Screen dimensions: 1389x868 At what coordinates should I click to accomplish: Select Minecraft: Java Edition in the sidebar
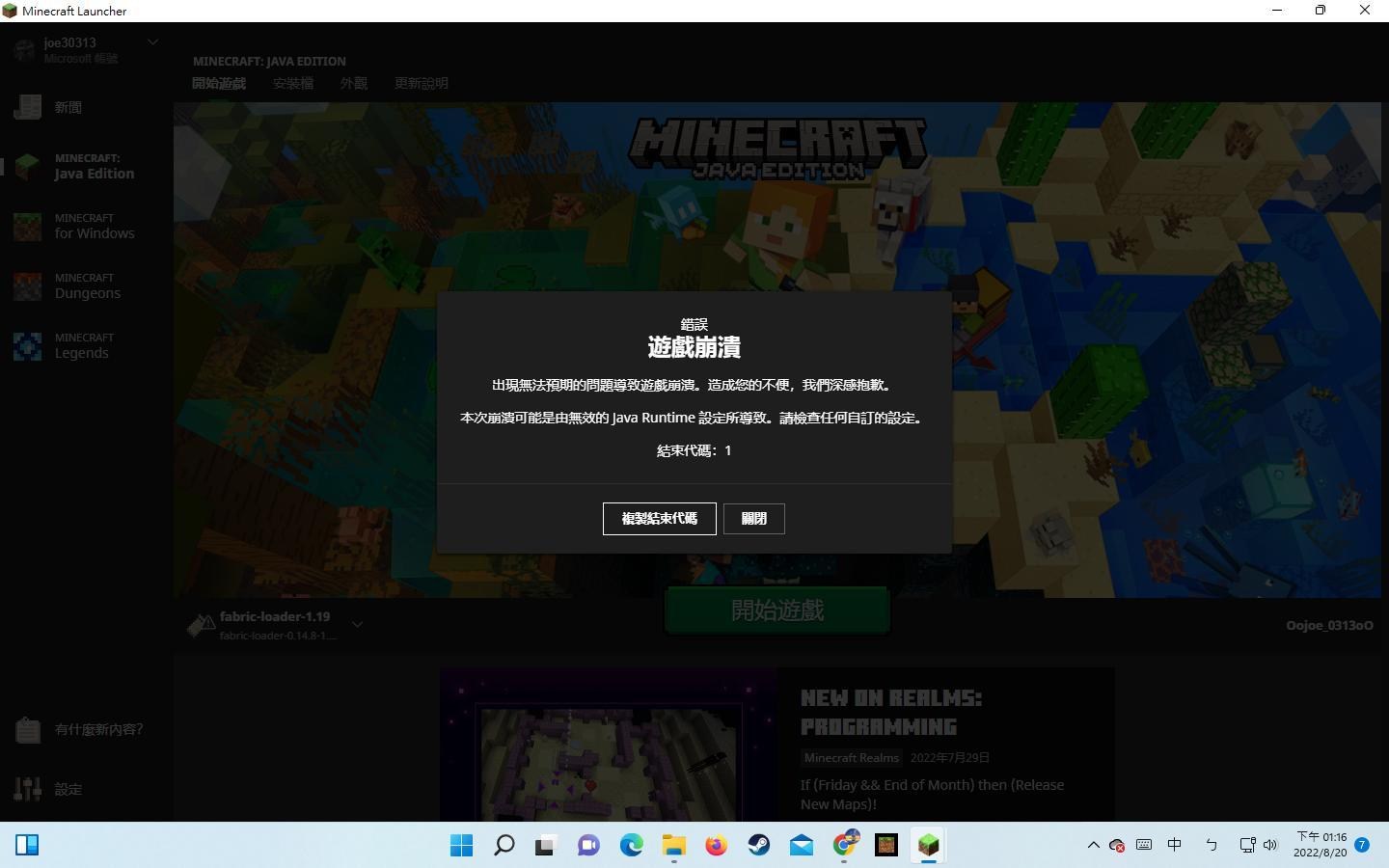point(87,167)
